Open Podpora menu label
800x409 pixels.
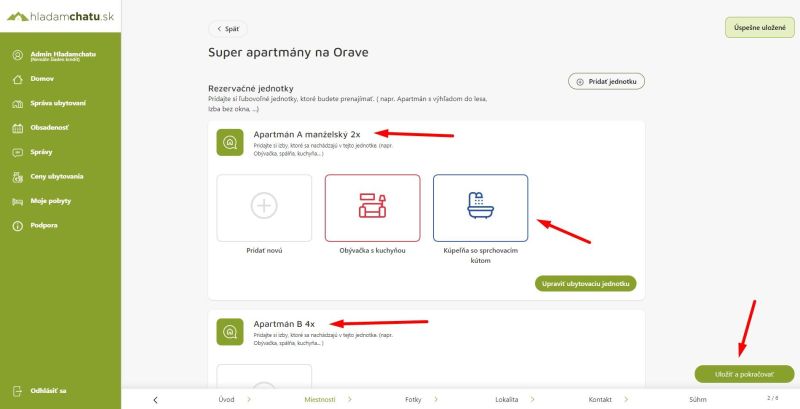pyautogui.click(x=44, y=225)
